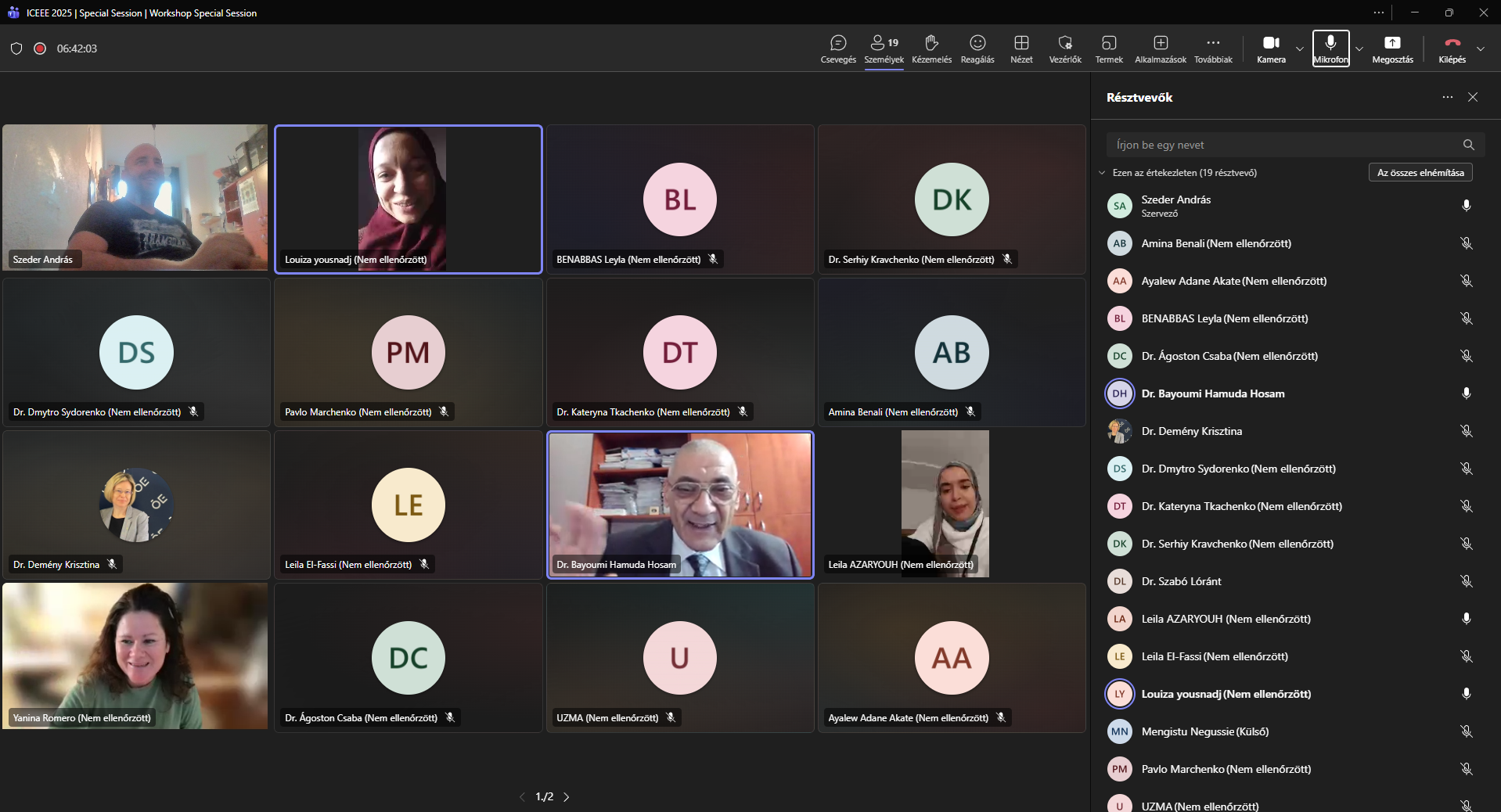Screen dimensions: 1501x812
Task: Toggle the Kamera on or off
Action: click(x=1271, y=49)
